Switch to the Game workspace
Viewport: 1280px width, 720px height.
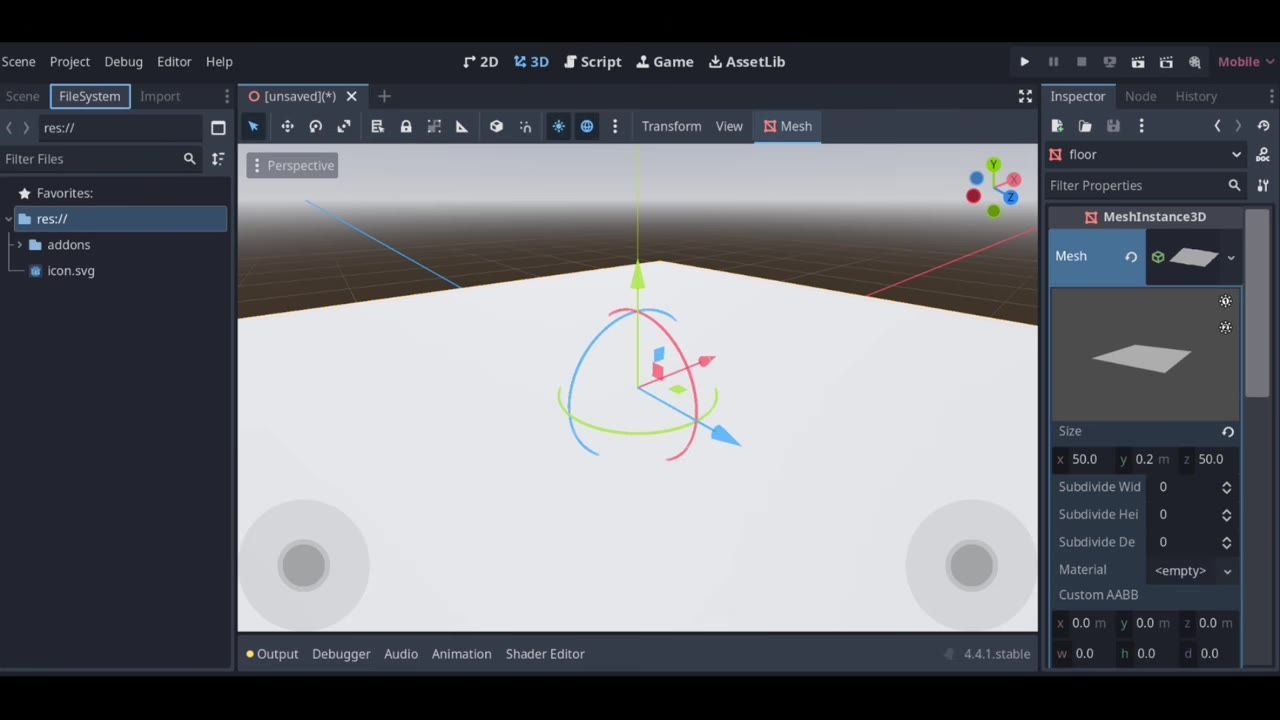click(x=665, y=62)
